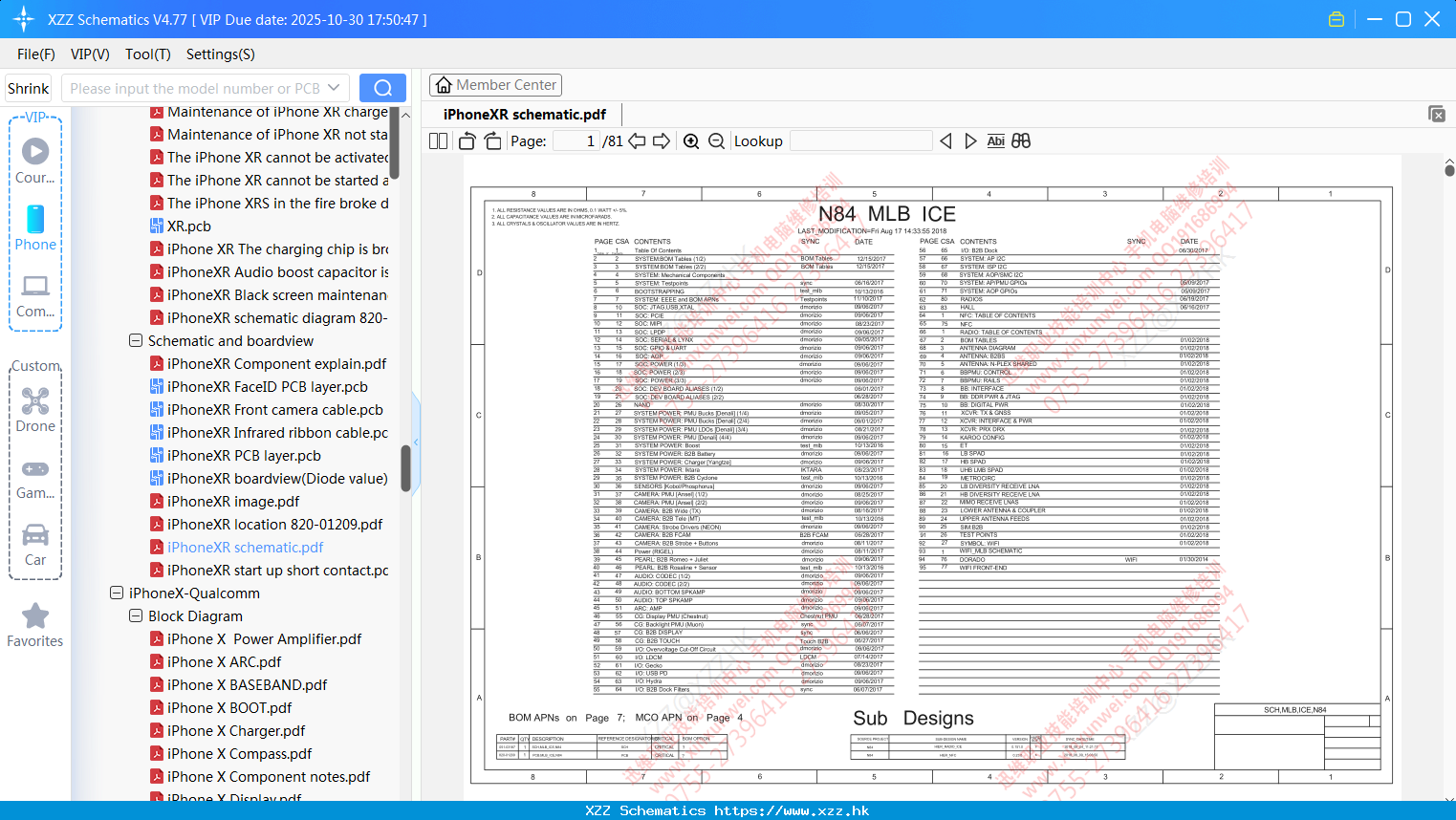Screen dimensions: 1456x820
Task: Go to next page arrow
Action: coord(662,141)
